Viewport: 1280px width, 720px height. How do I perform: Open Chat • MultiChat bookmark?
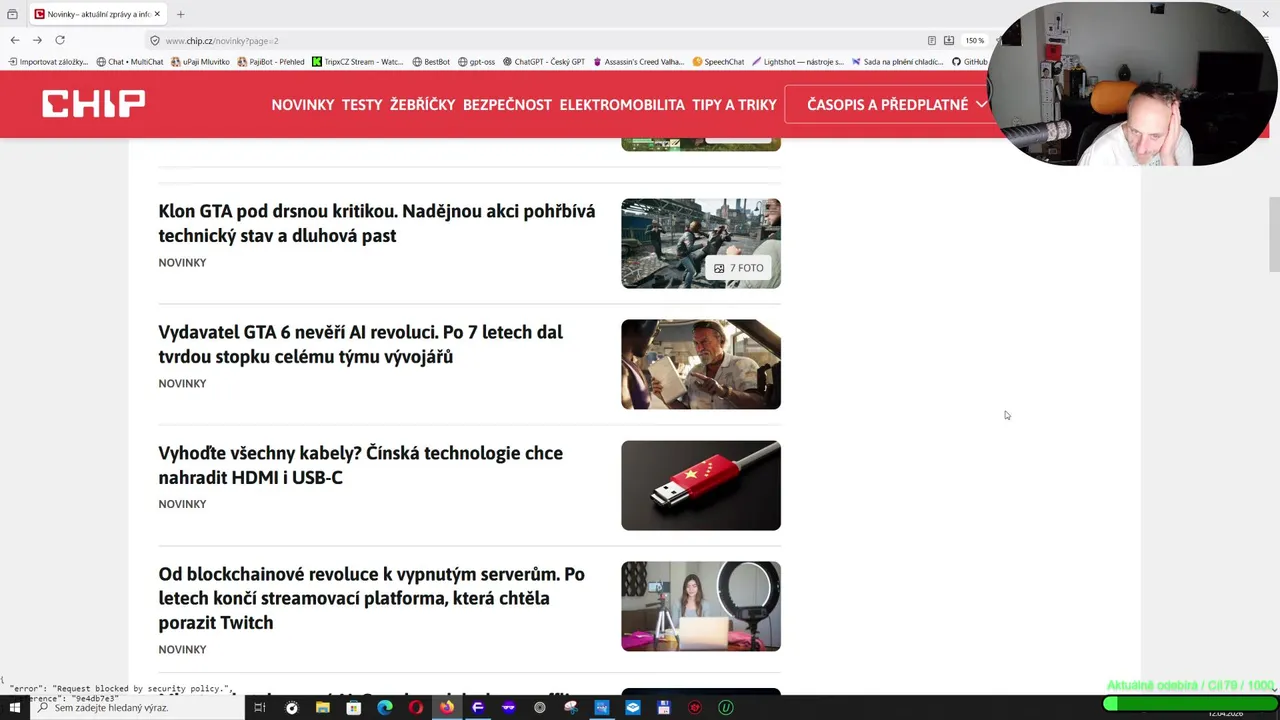coord(129,62)
